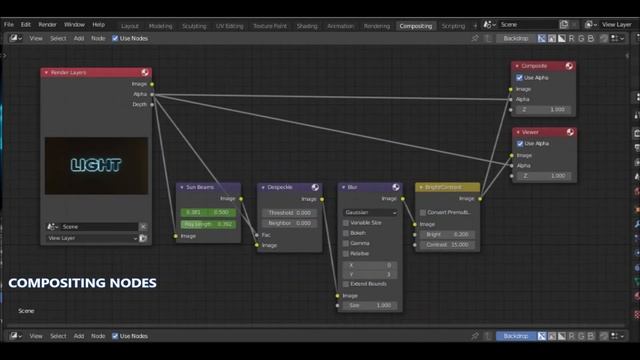Collapse the Bright/Contrast node
This screenshot has width=640, height=360.
click(x=421, y=187)
